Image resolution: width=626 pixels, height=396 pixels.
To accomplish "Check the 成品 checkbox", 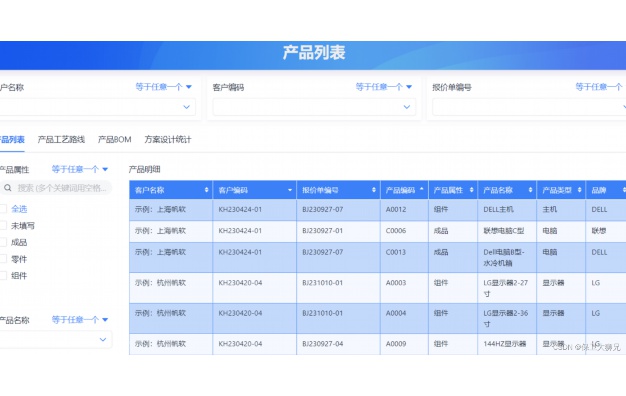I will (x=3, y=242).
